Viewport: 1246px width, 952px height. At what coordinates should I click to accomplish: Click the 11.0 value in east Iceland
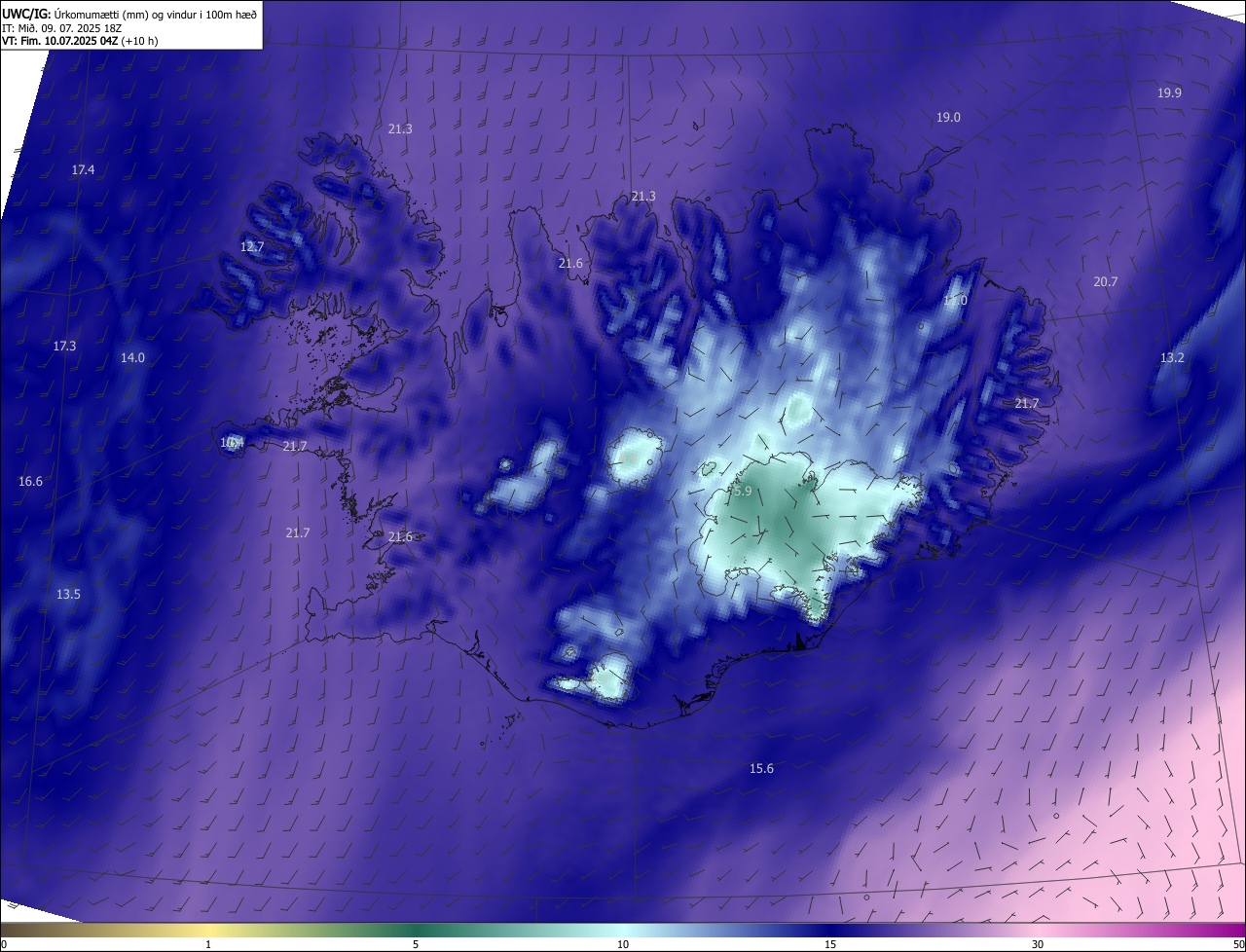tap(955, 300)
